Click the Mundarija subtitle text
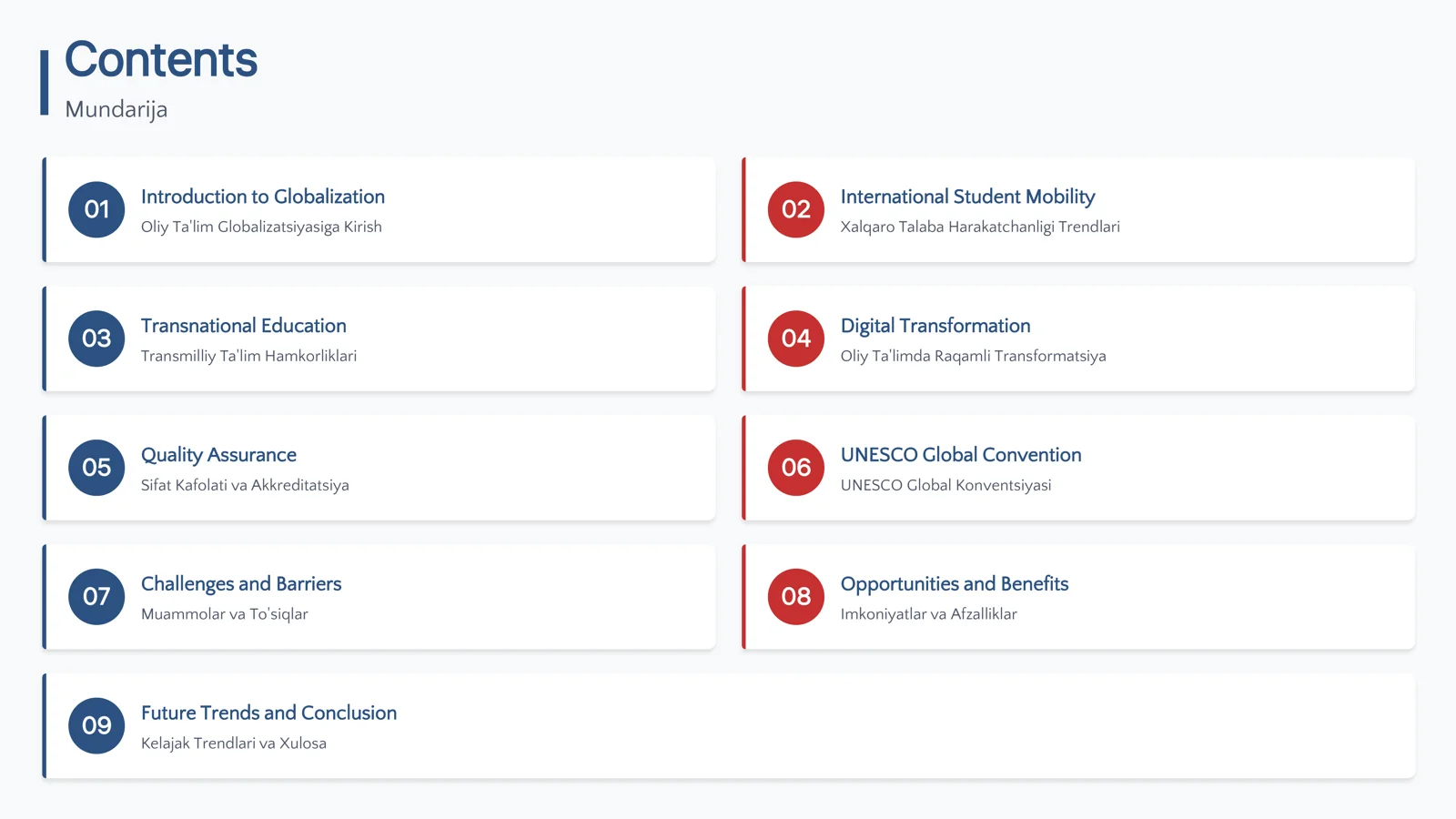Screen dimensions: 1456x819 (116, 109)
